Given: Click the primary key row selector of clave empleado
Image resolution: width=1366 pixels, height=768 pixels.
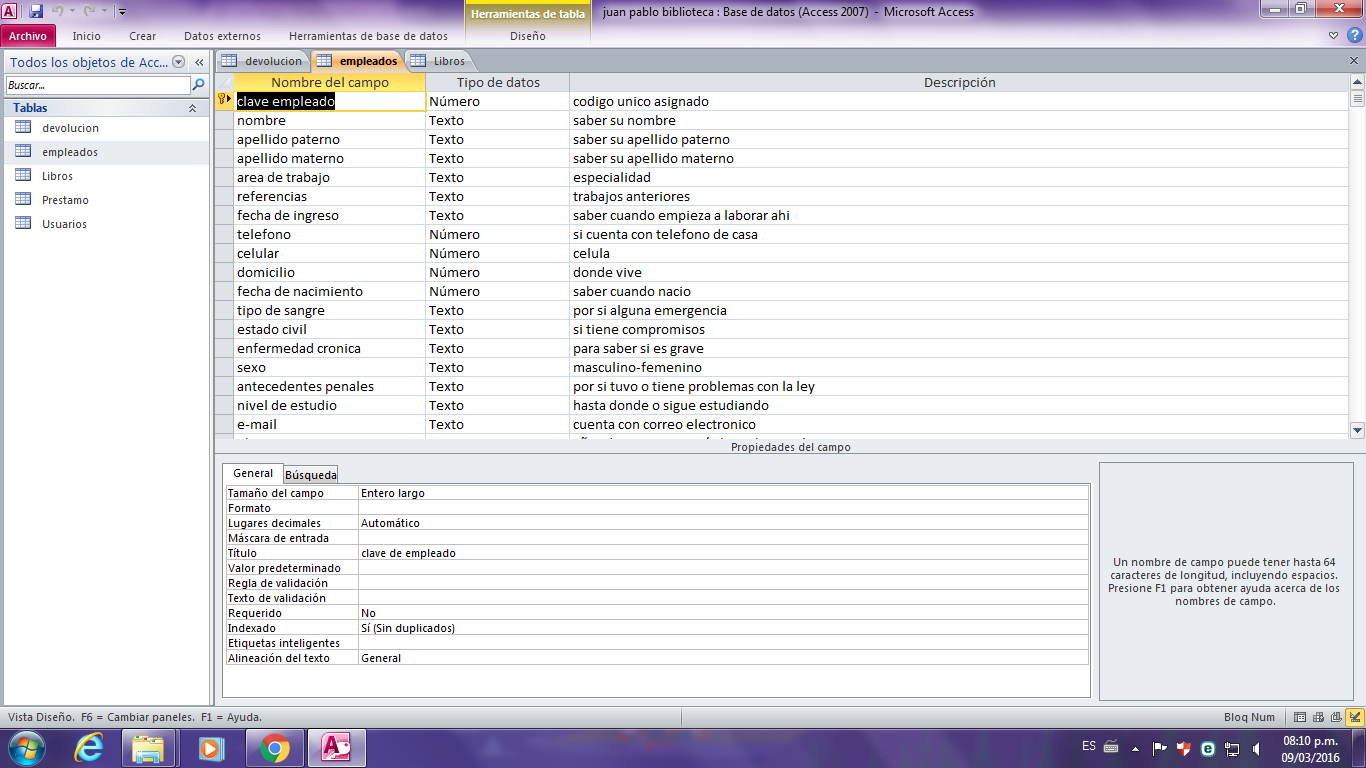Looking at the screenshot, I should pyautogui.click(x=224, y=101).
